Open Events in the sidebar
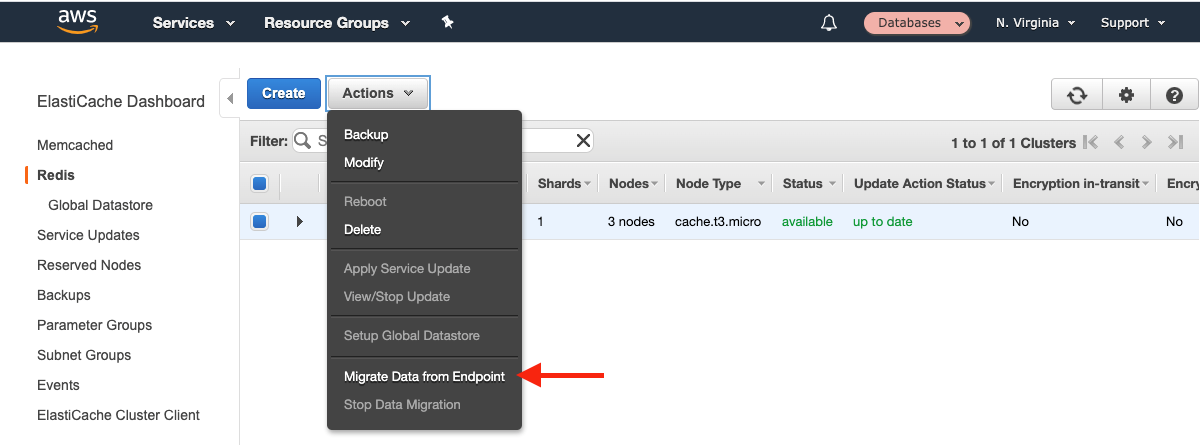This screenshot has height=445, width=1200. (58, 385)
